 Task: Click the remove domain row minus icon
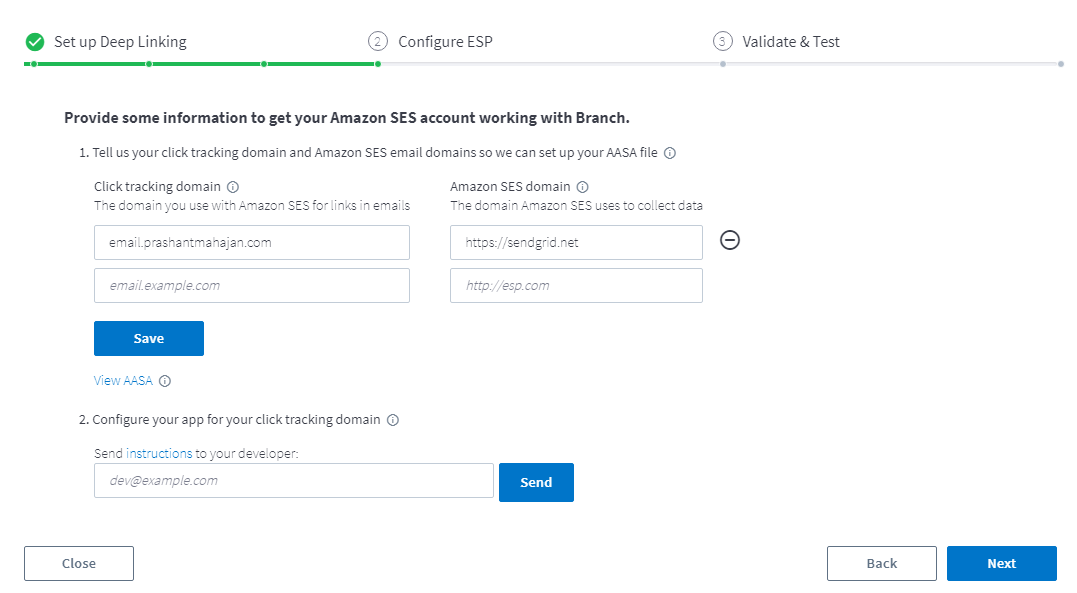[730, 240]
